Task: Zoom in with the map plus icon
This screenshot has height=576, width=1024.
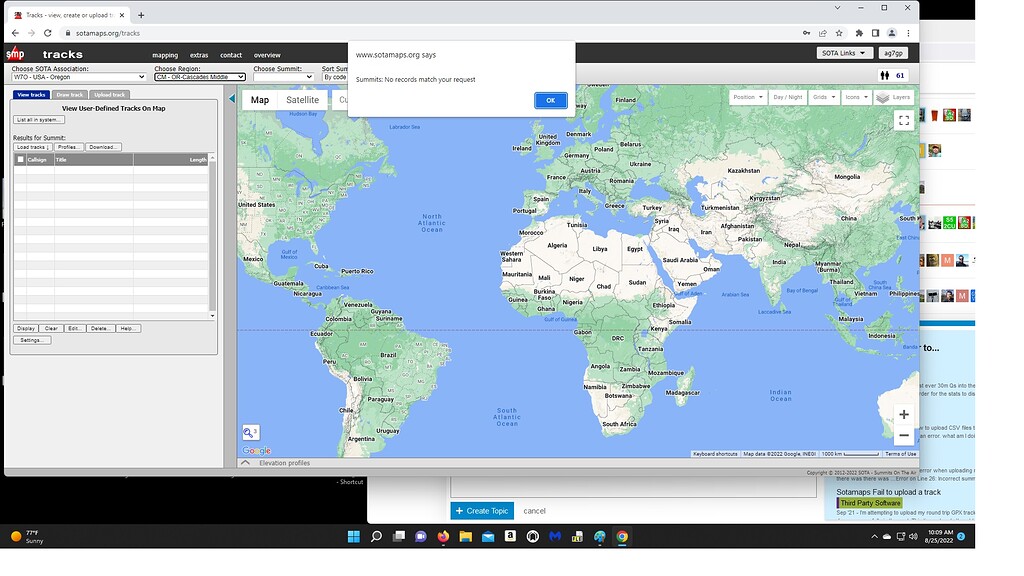Action: click(x=903, y=413)
